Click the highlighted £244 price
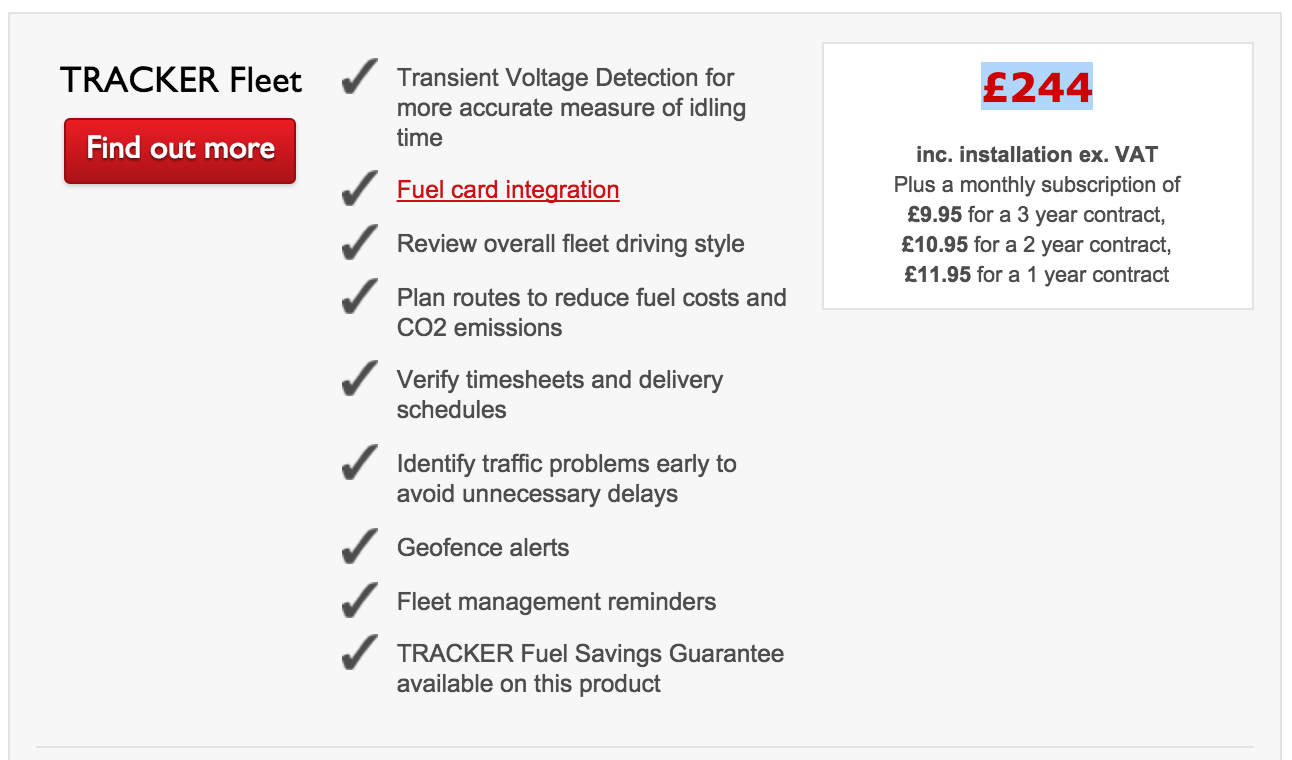 (x=1037, y=87)
